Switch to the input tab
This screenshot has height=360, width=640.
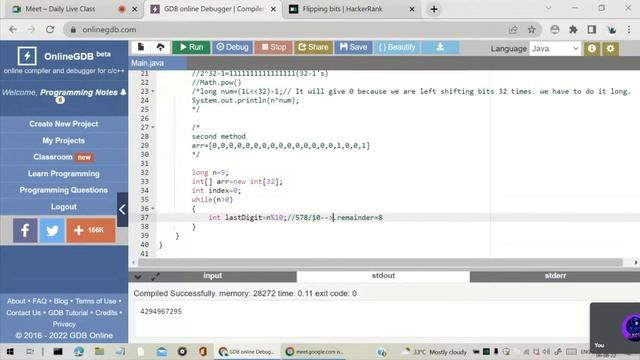coord(213,276)
